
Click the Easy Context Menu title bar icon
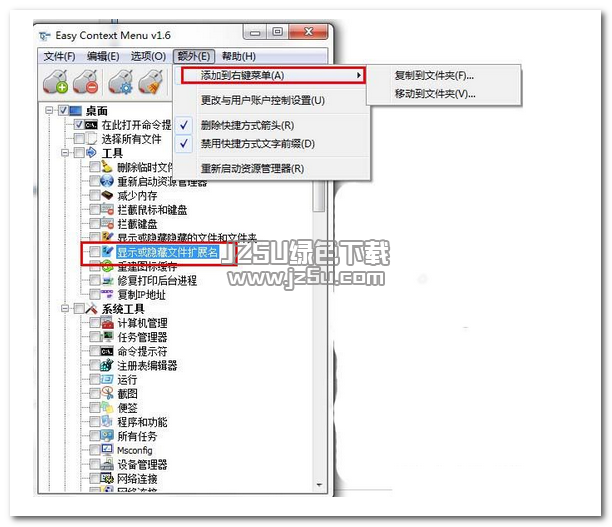[x=44, y=36]
